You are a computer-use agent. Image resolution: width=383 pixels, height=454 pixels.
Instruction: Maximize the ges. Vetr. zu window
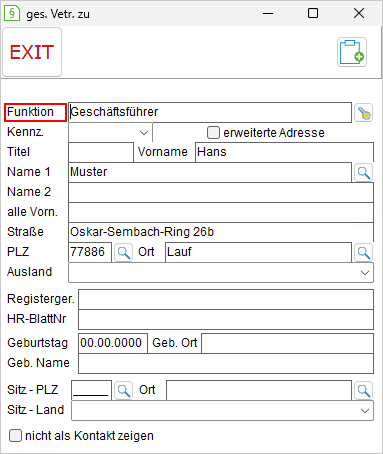(313, 14)
